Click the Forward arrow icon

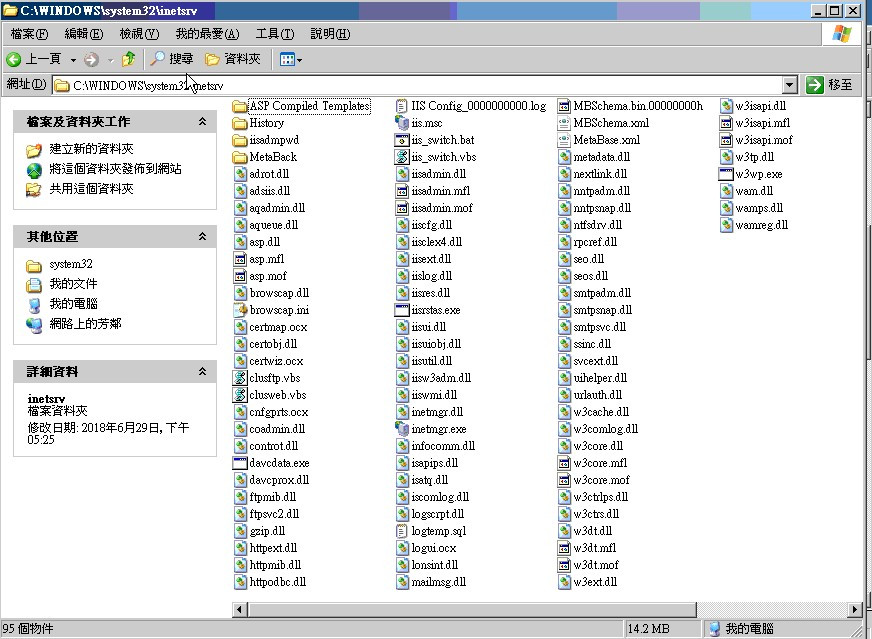click(91, 59)
